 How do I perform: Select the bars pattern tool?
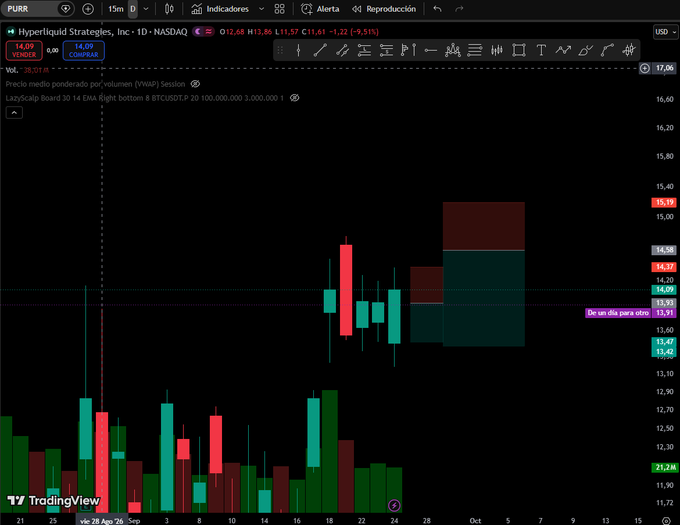coord(497,50)
